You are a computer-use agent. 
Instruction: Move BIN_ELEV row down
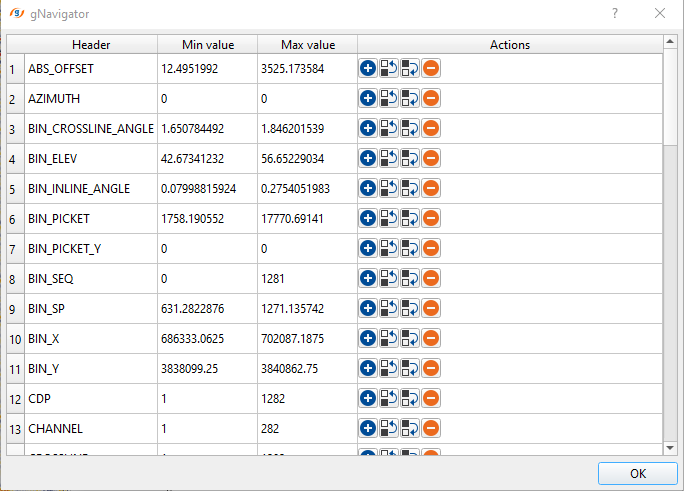coord(410,158)
